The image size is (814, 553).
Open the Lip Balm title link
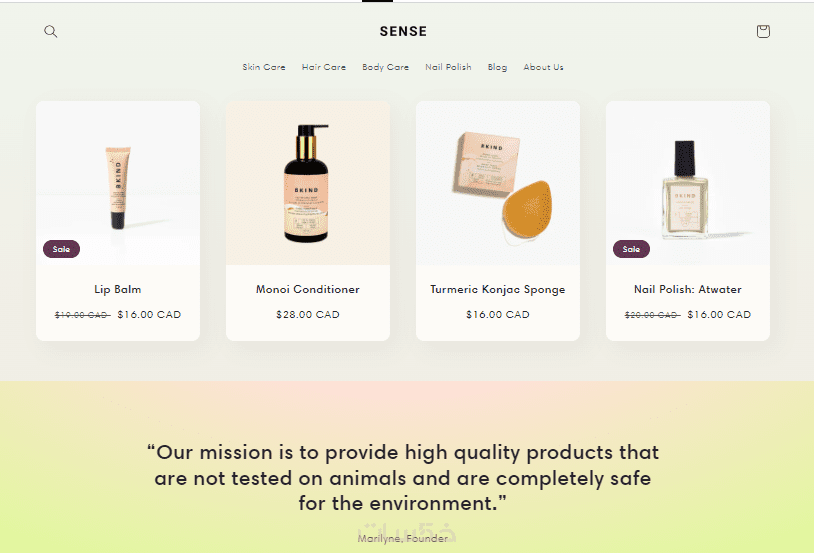click(x=118, y=289)
